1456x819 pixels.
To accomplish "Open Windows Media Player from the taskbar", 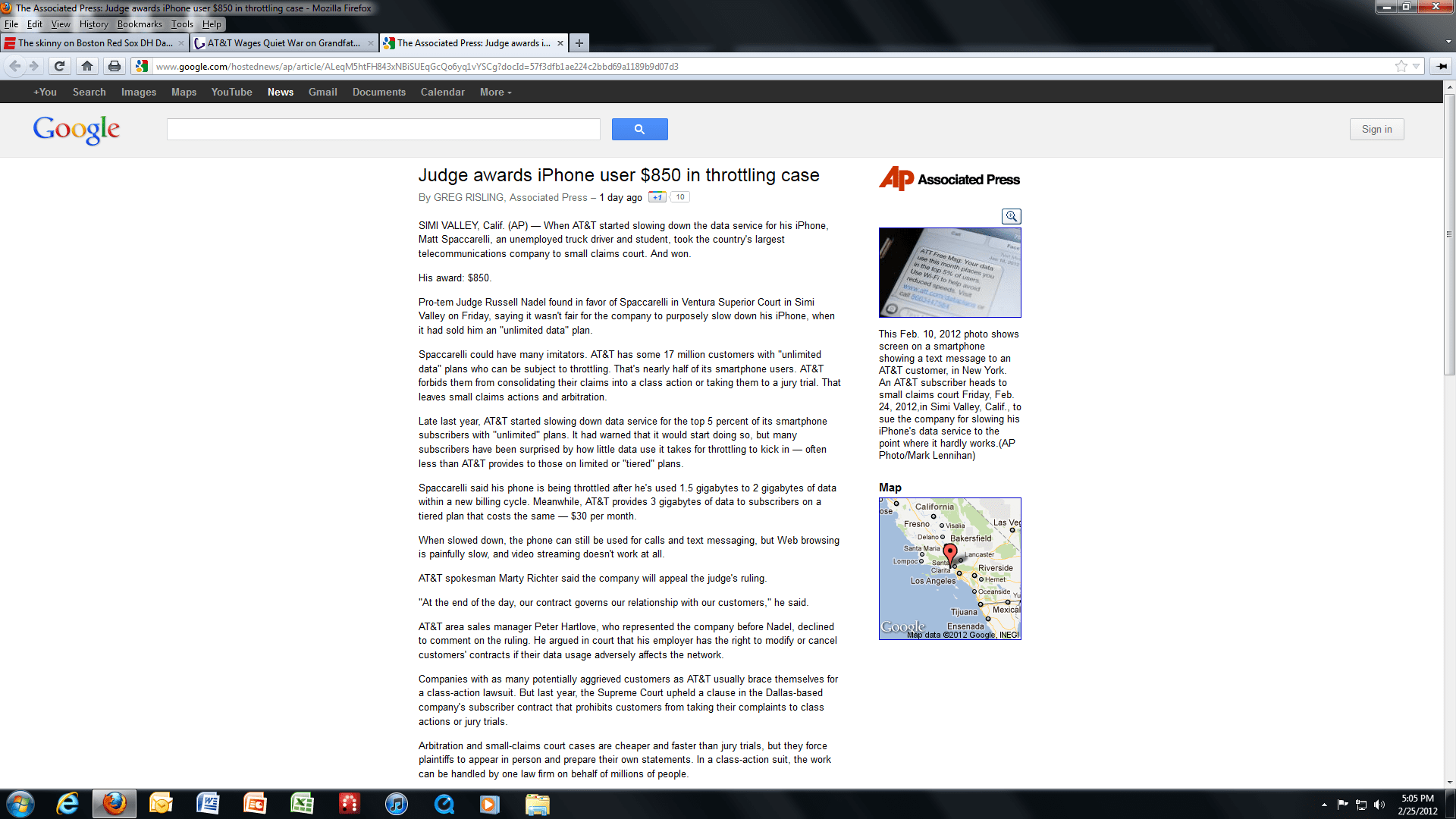I will tap(490, 804).
